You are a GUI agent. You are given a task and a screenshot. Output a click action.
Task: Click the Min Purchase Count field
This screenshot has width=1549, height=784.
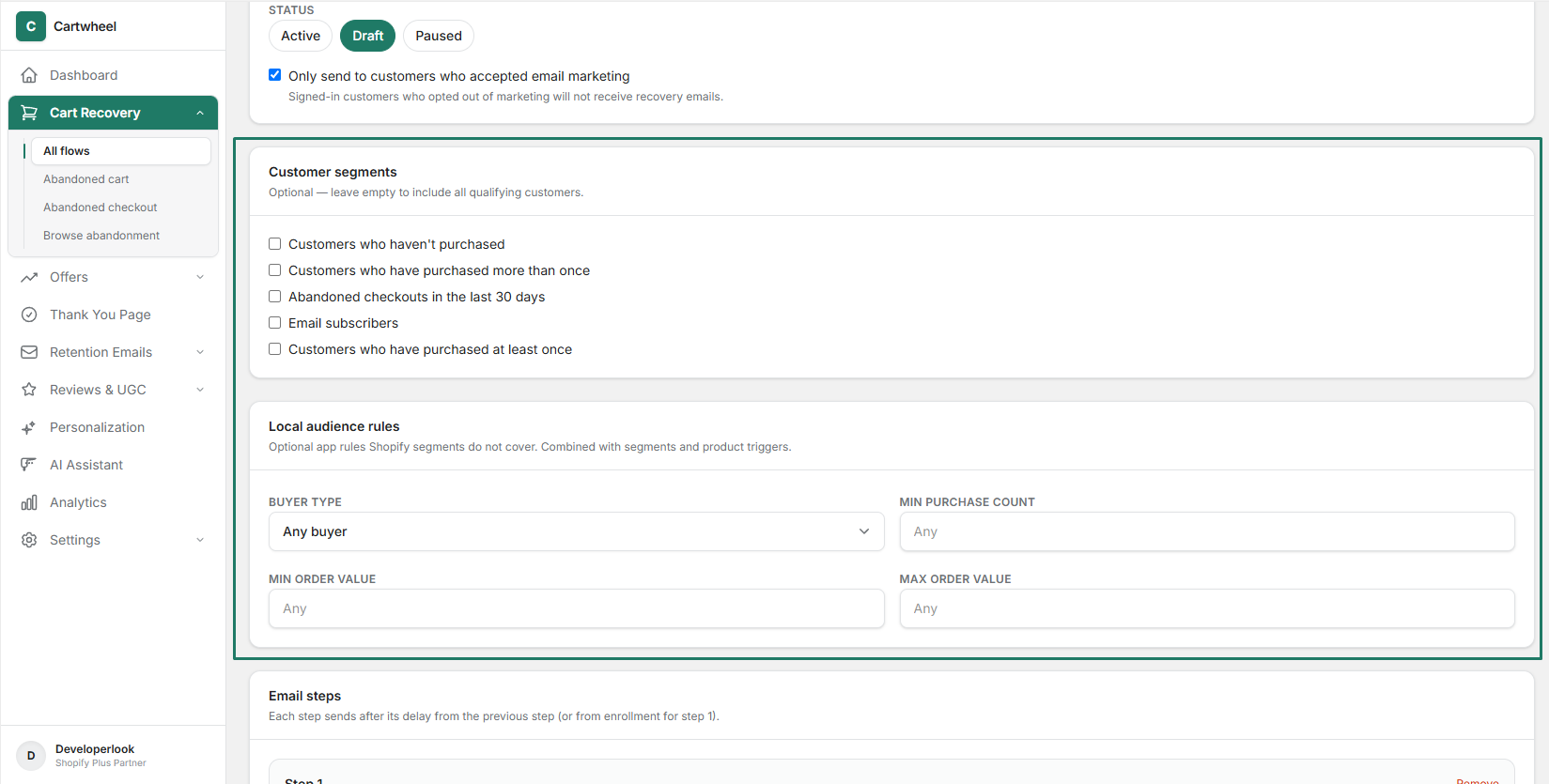point(1207,531)
